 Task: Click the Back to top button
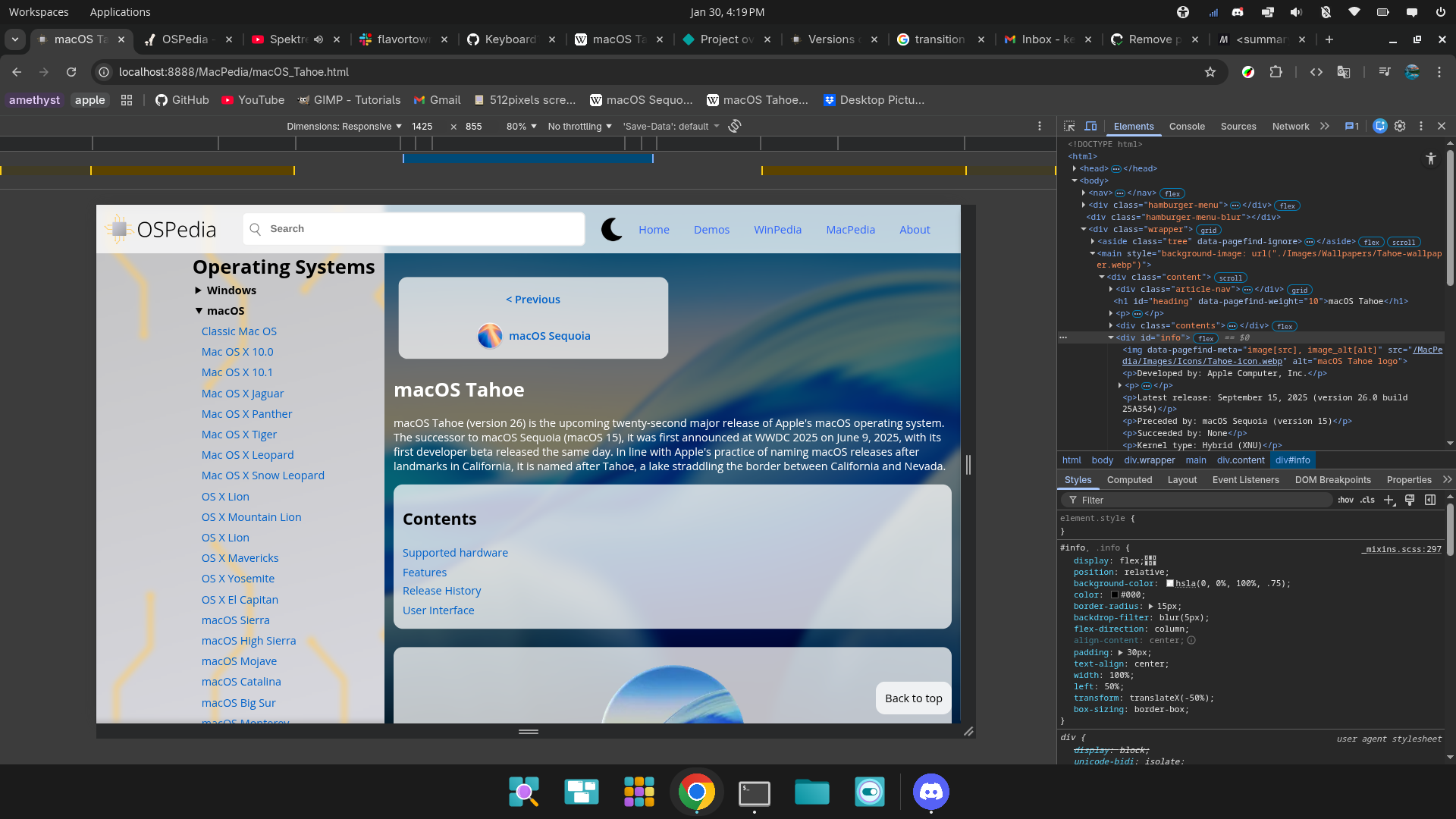tap(913, 698)
